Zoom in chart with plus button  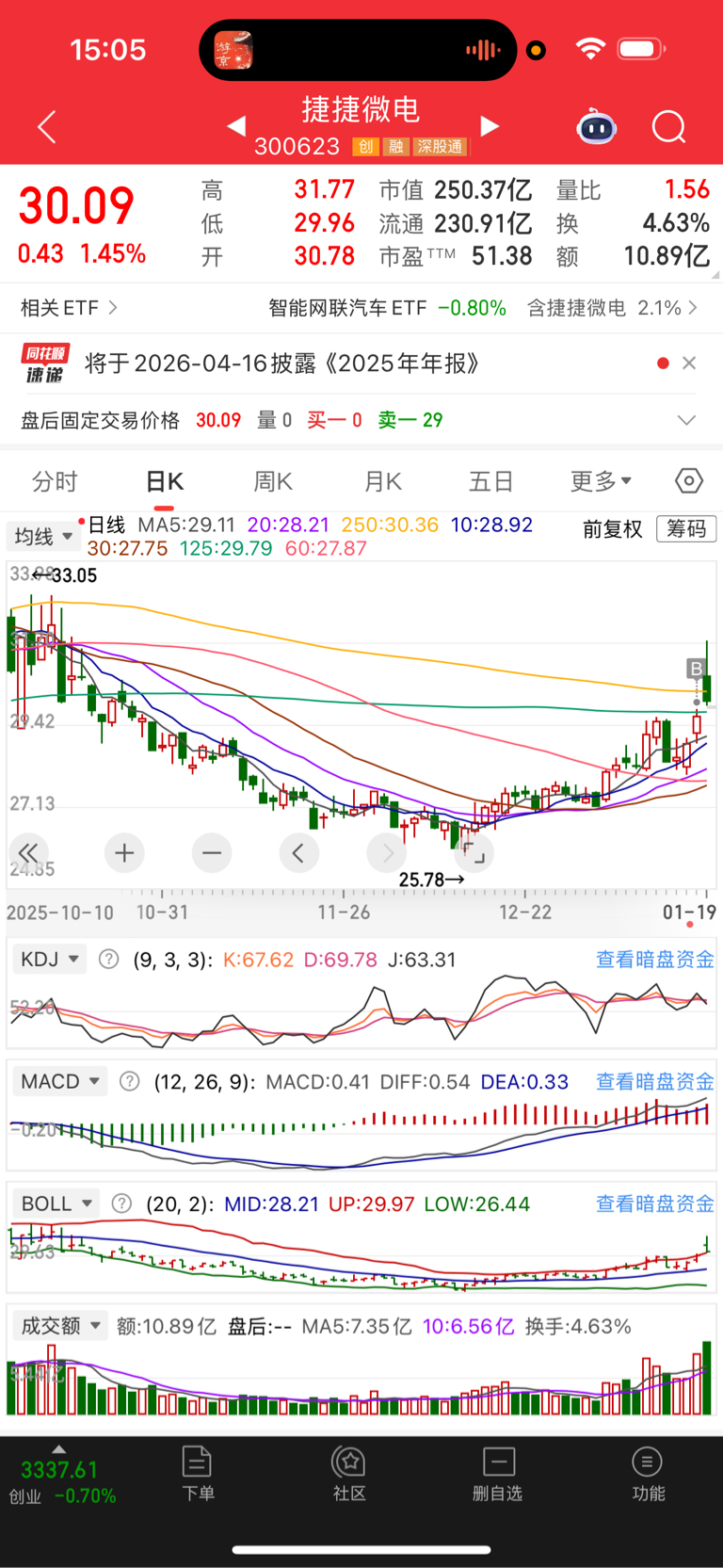coord(124,853)
